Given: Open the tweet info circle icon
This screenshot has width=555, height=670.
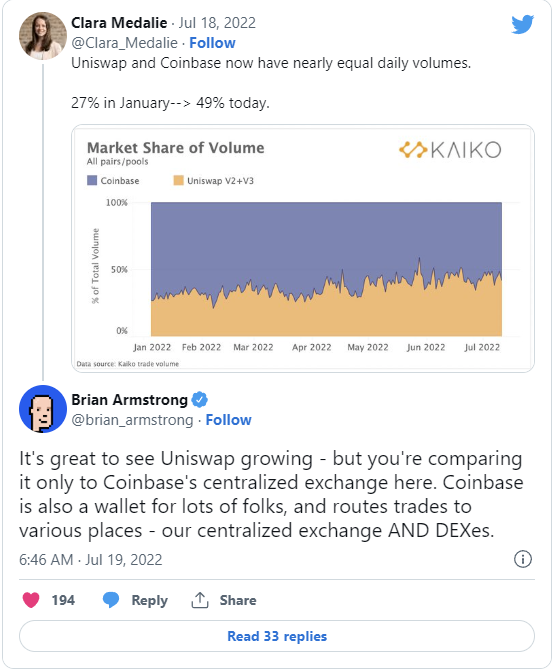Looking at the screenshot, I should click(x=523, y=559).
